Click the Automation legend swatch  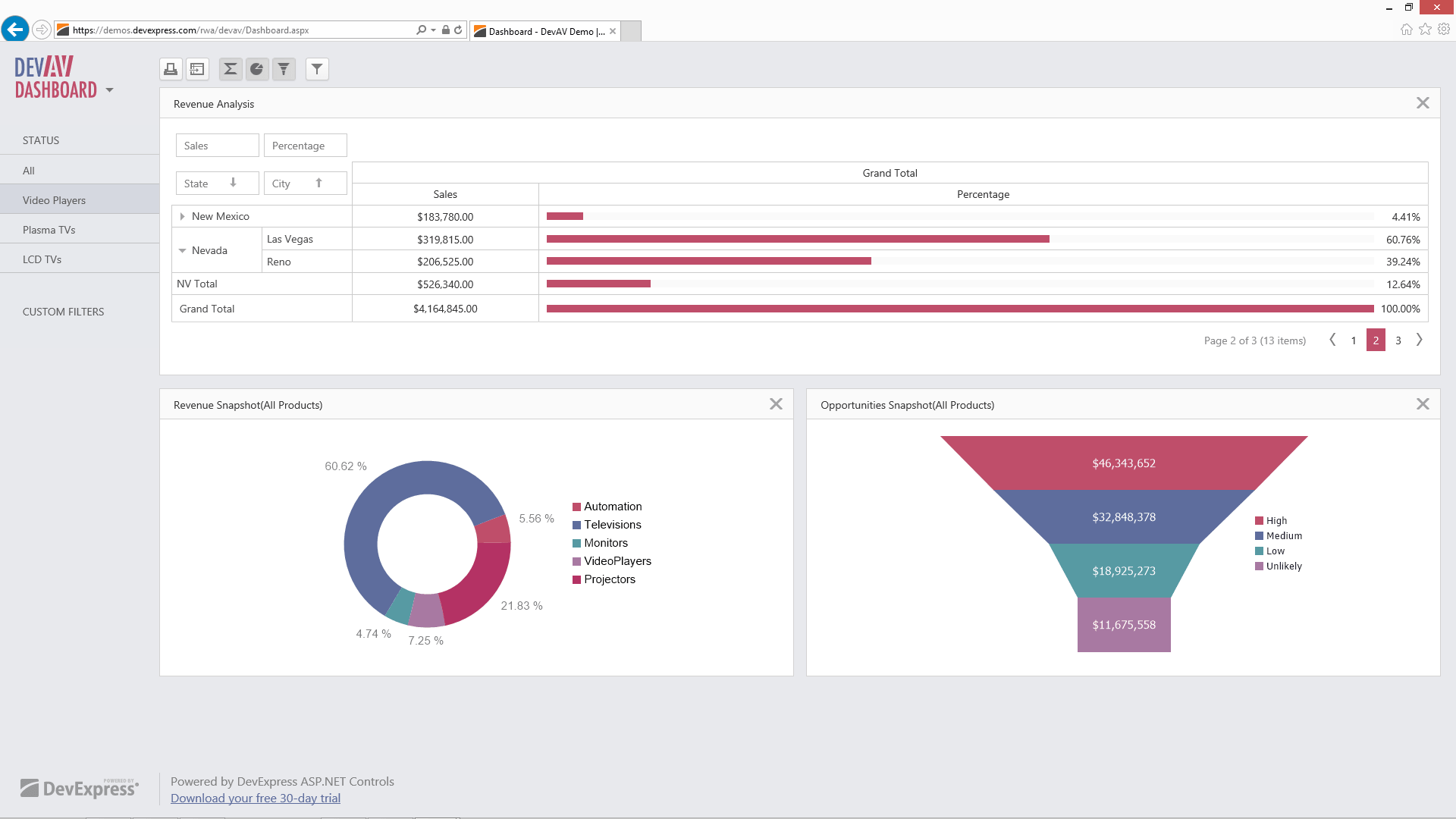(x=576, y=507)
